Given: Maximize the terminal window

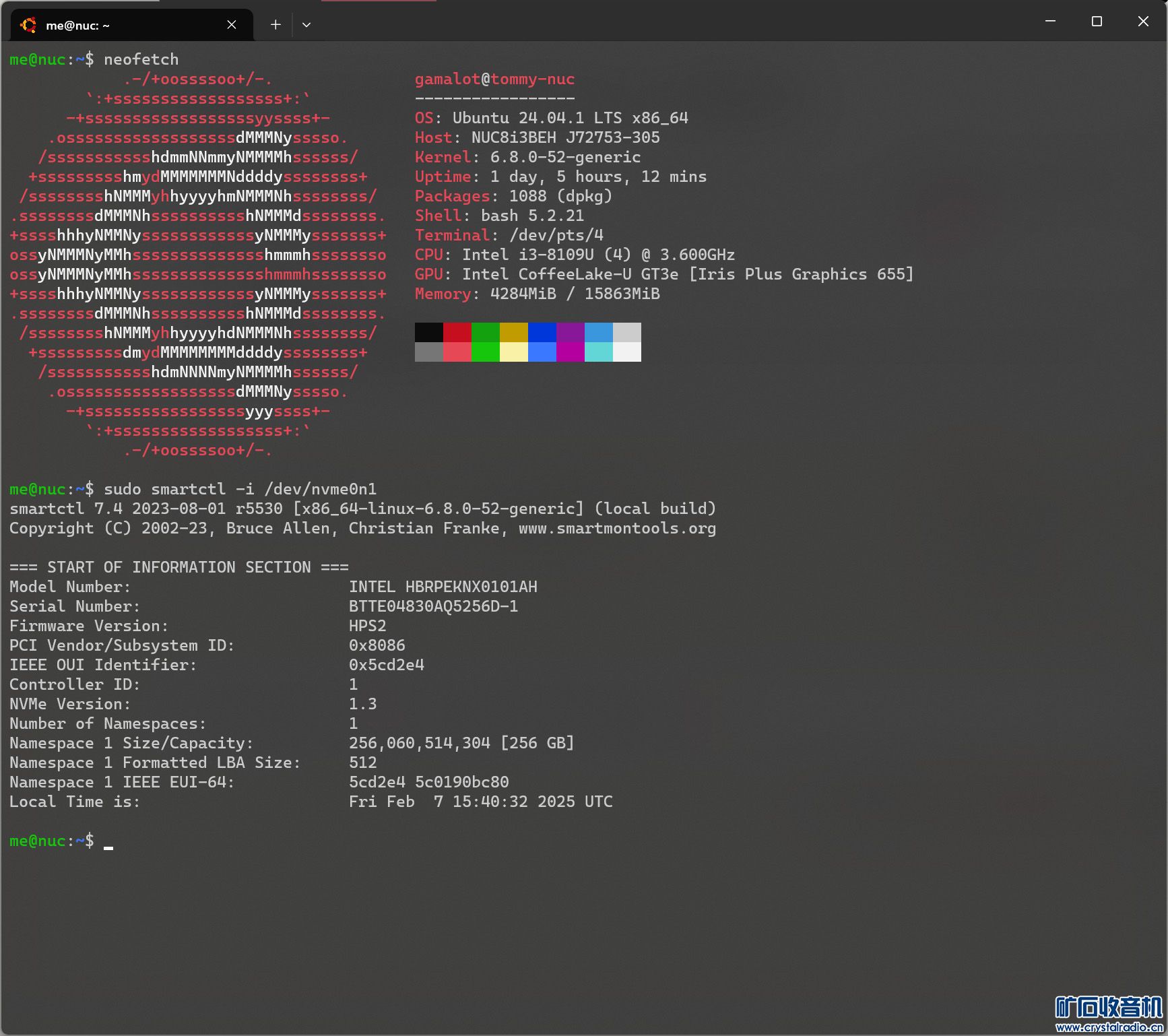Looking at the screenshot, I should point(1097,22).
